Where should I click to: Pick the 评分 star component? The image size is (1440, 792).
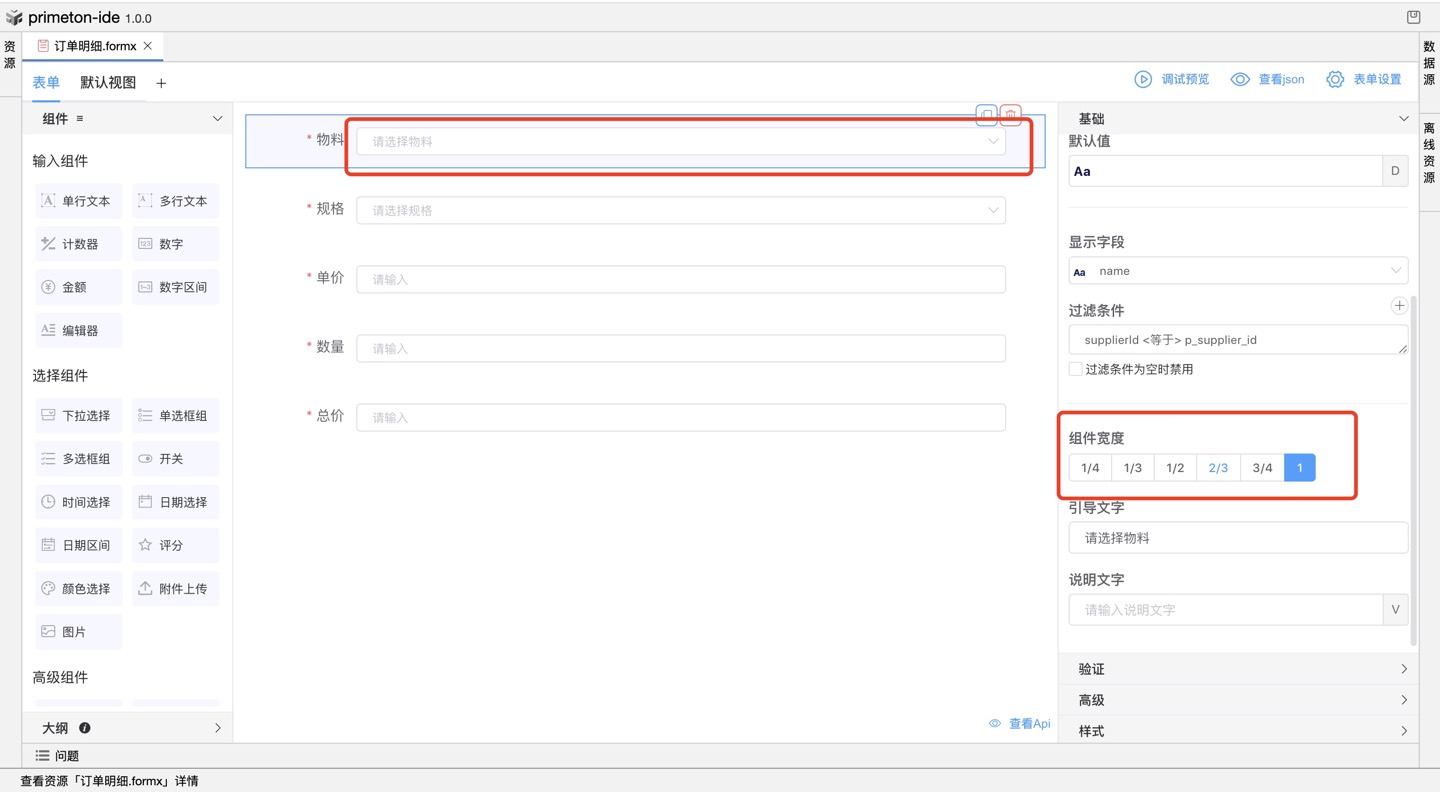click(x=175, y=545)
